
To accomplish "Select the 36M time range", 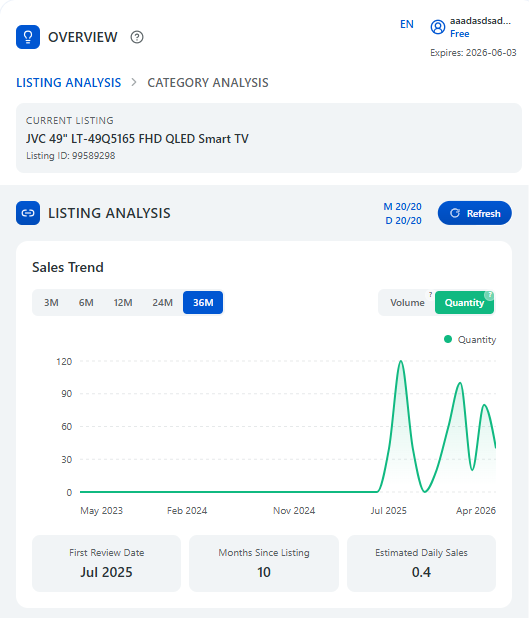I will click(x=203, y=303).
